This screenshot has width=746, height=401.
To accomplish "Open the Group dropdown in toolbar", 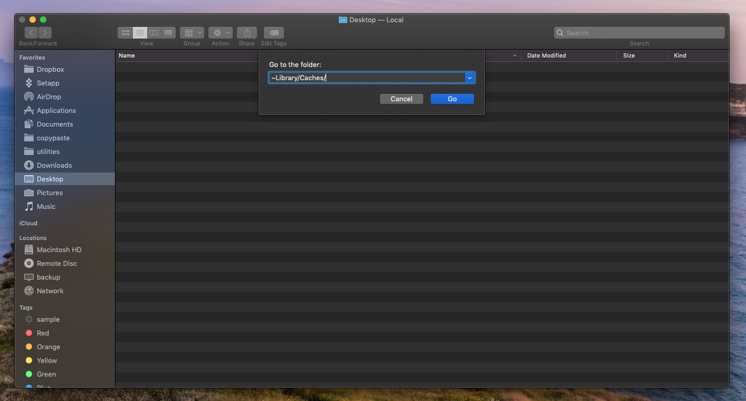I will click(192, 33).
